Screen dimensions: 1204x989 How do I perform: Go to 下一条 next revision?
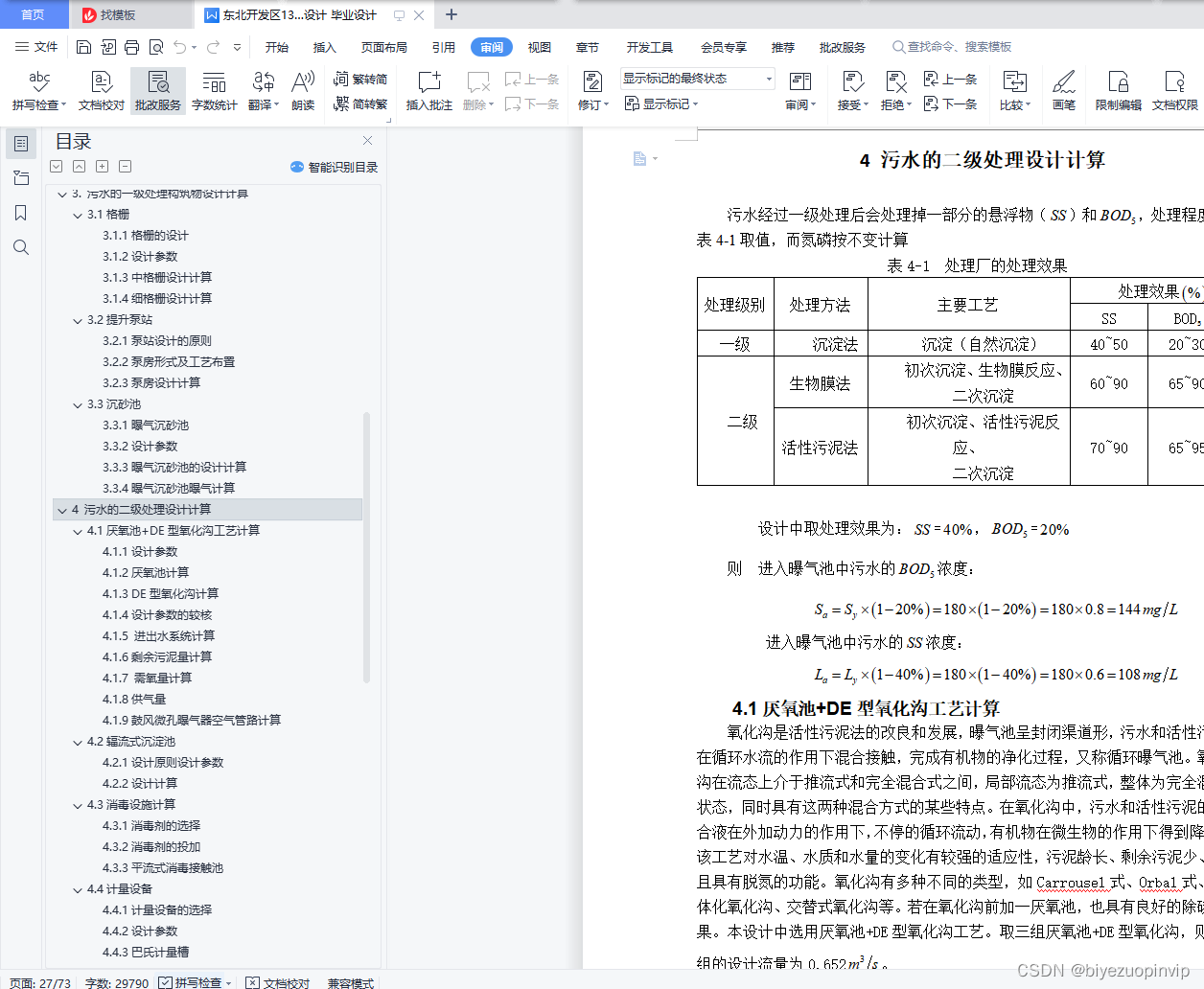(951, 103)
